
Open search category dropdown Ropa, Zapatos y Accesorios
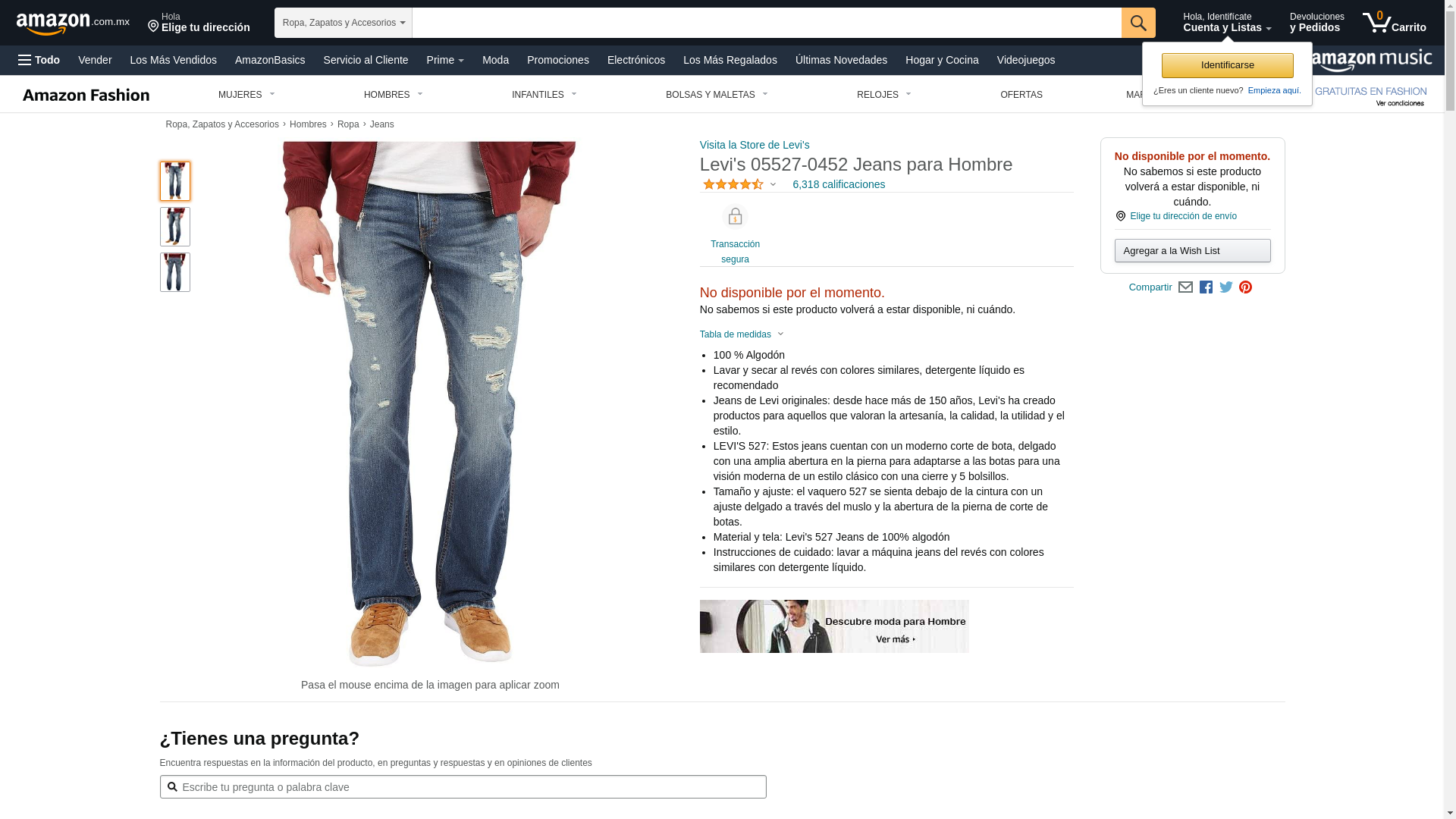tap(343, 23)
